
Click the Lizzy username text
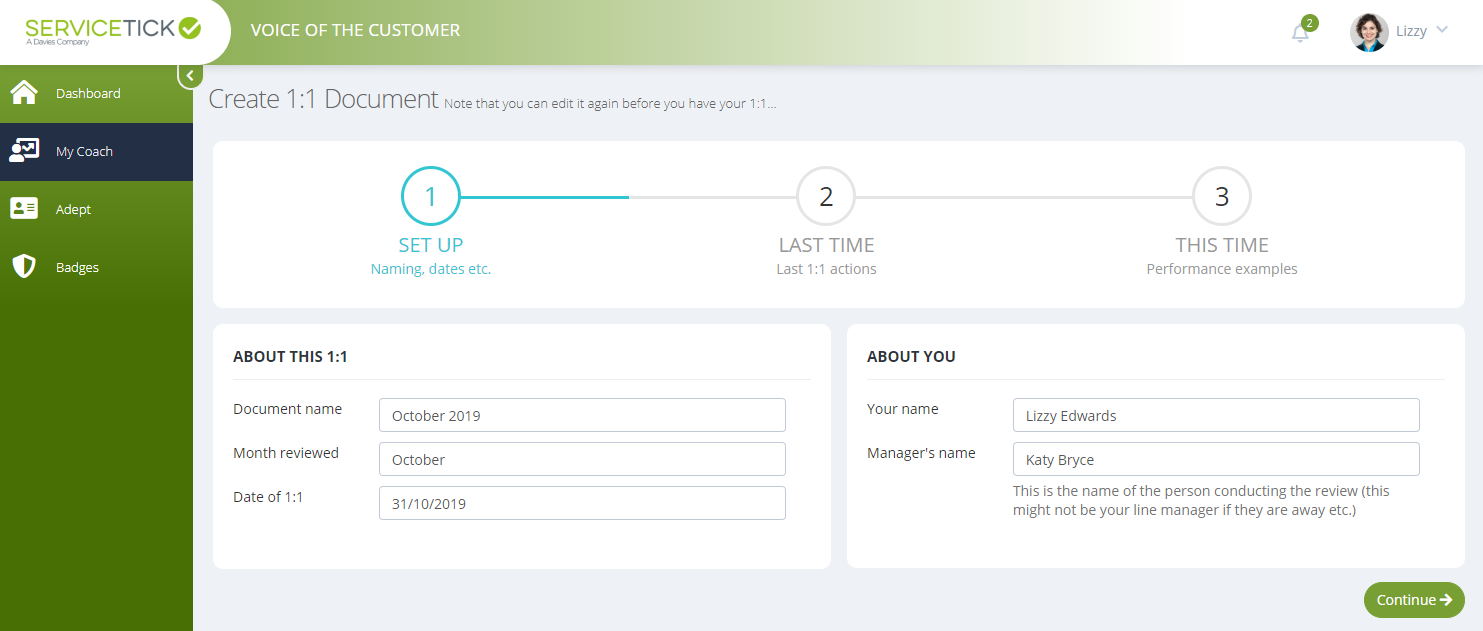1411,31
